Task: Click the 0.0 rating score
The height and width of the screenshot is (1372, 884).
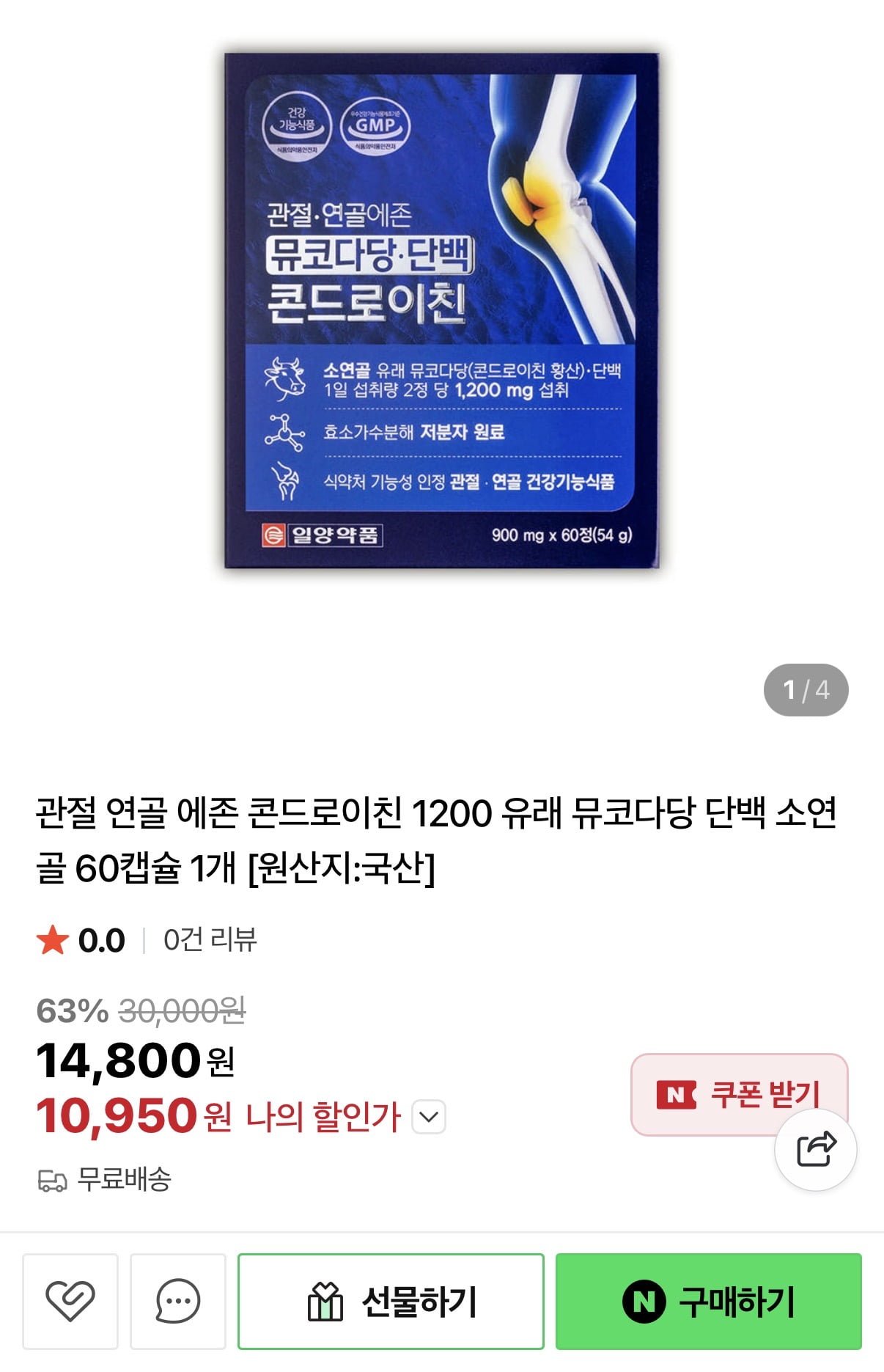Action: (x=102, y=940)
